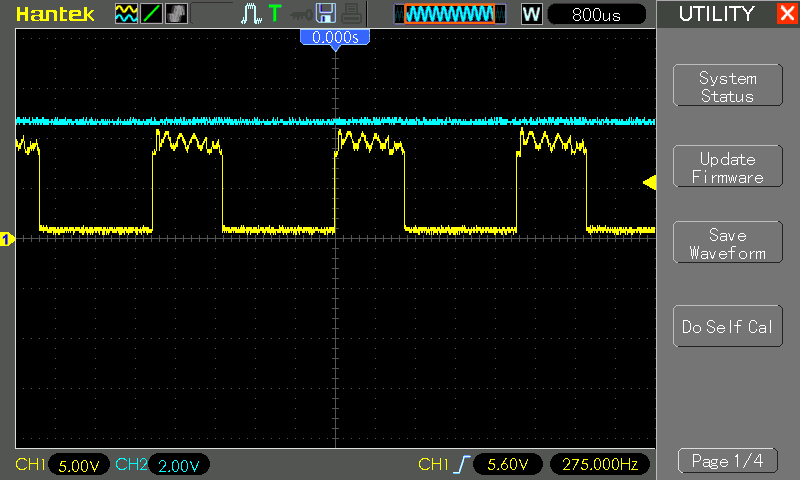Click the printer icon in top bar

pos(349,14)
